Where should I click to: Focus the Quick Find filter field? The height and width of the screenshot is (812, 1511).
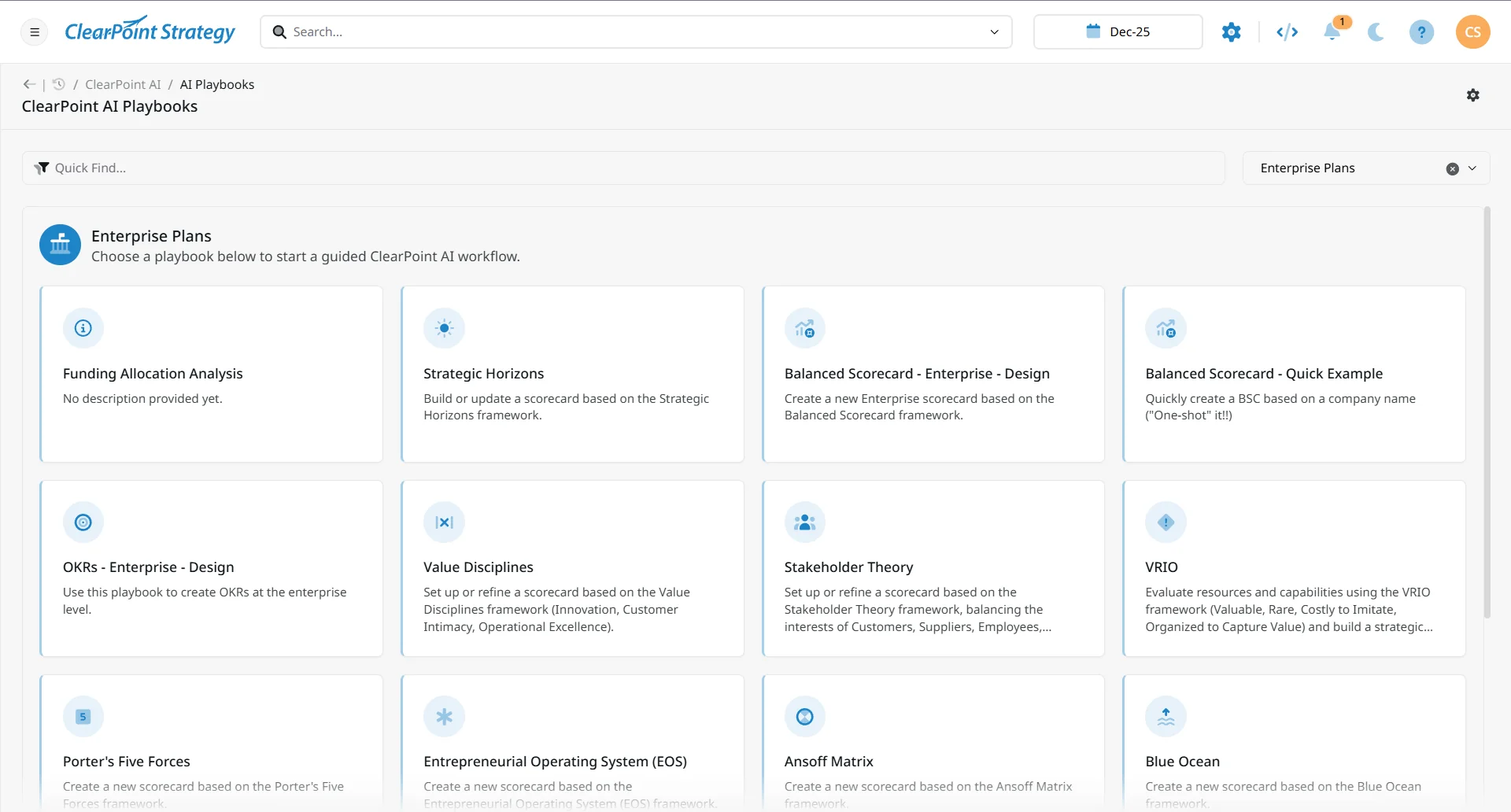[624, 168]
